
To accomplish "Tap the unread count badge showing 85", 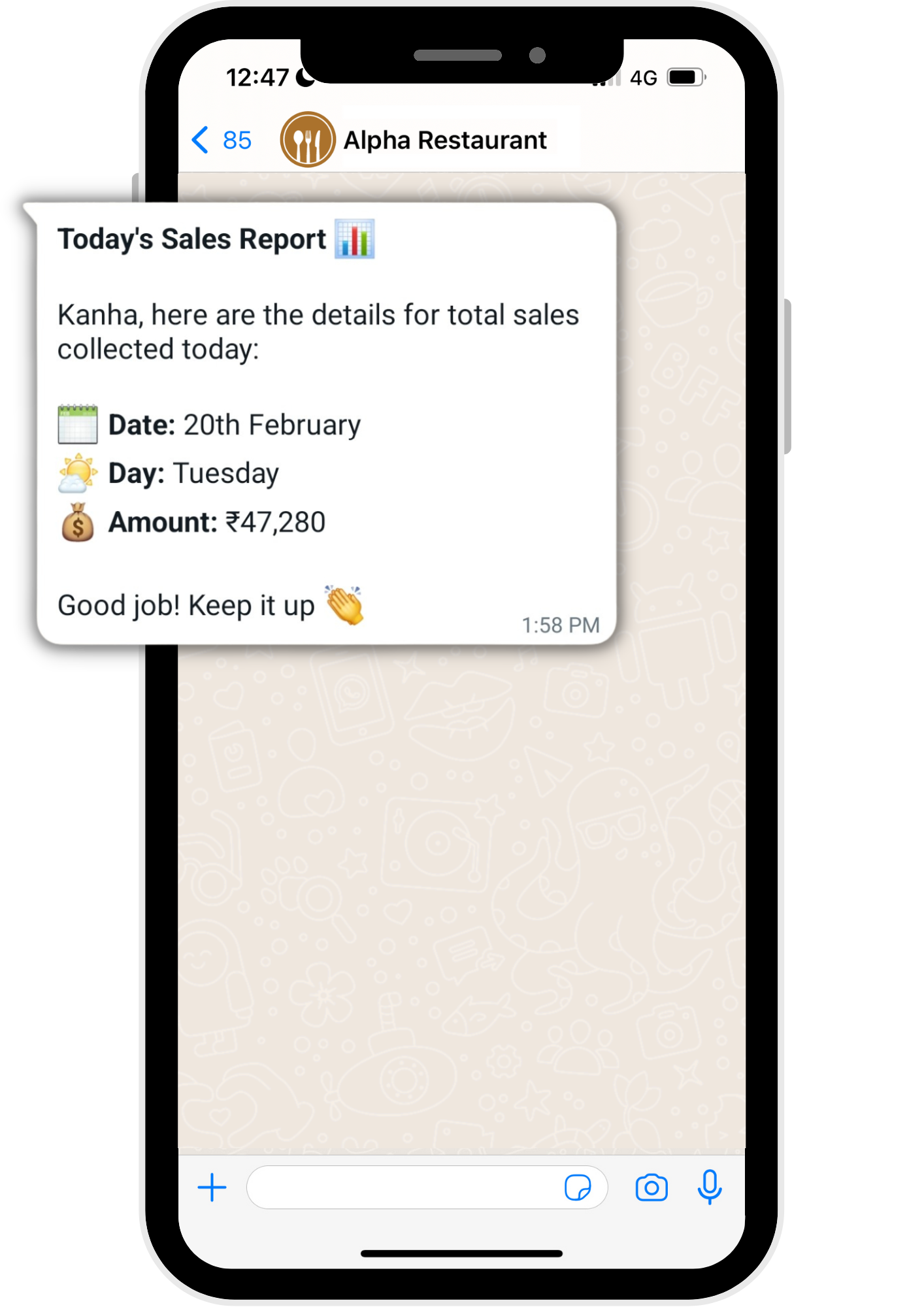I will tap(237, 140).
